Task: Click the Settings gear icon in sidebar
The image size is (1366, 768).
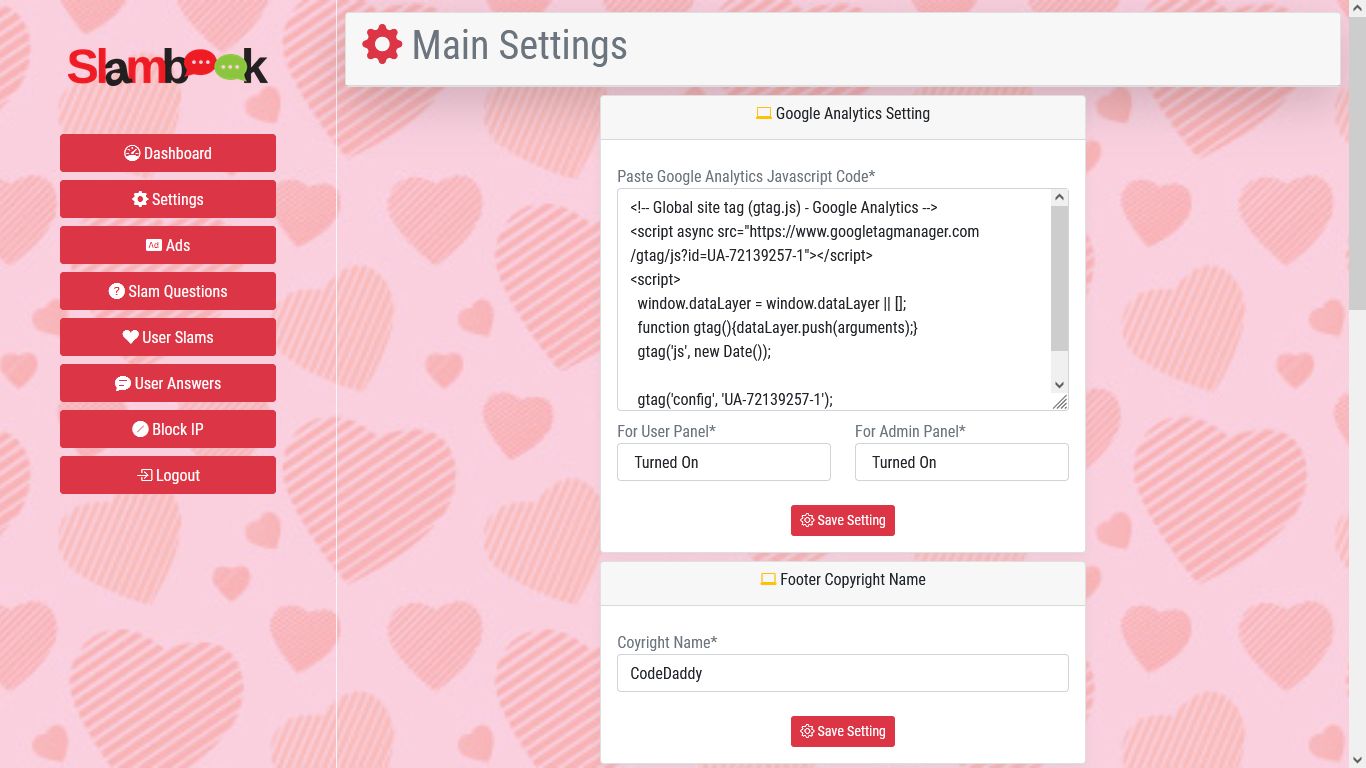Action: tap(139, 199)
